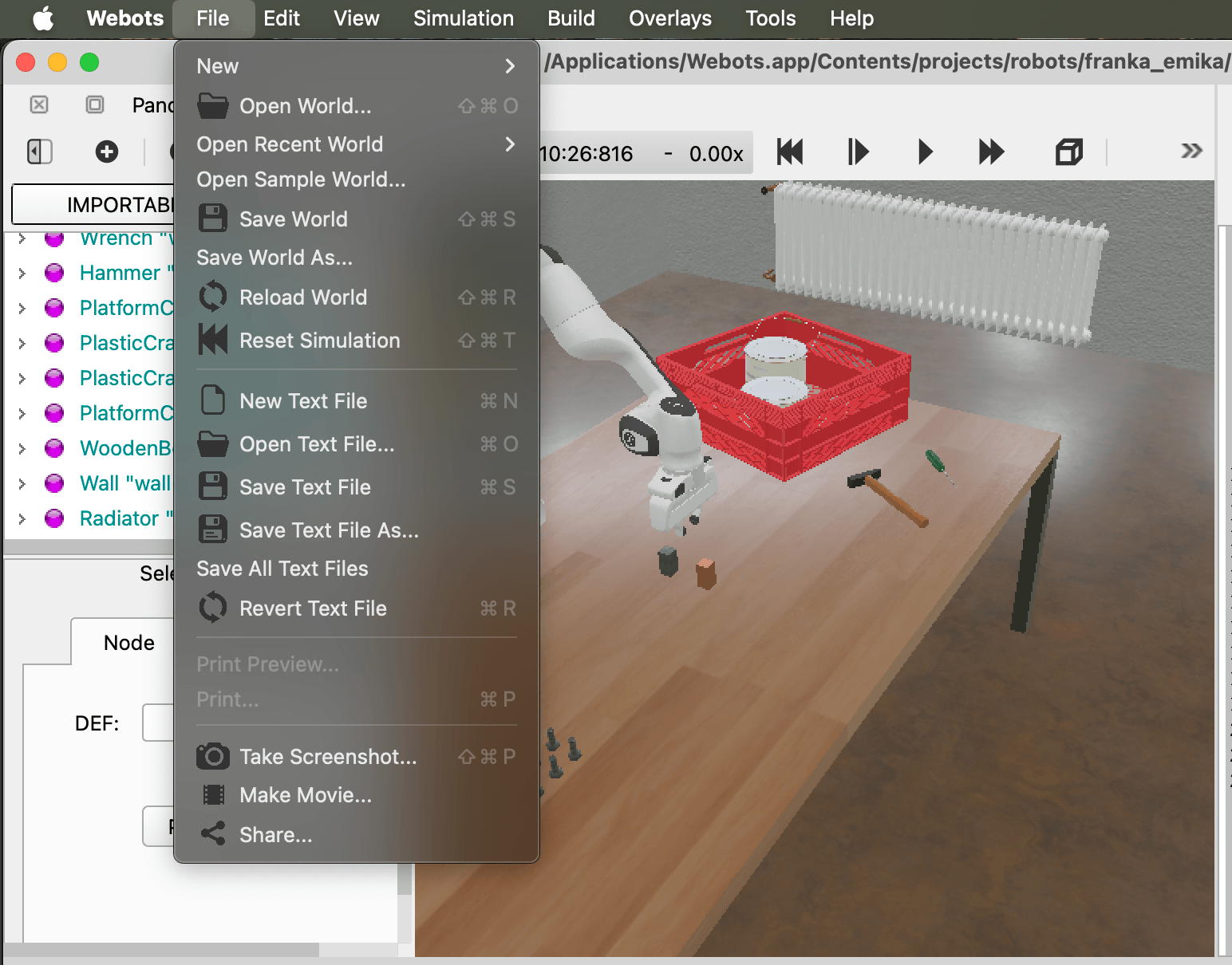Expand the Radiator node in scene tree
Screen dimensions: 1232x965
20,518
